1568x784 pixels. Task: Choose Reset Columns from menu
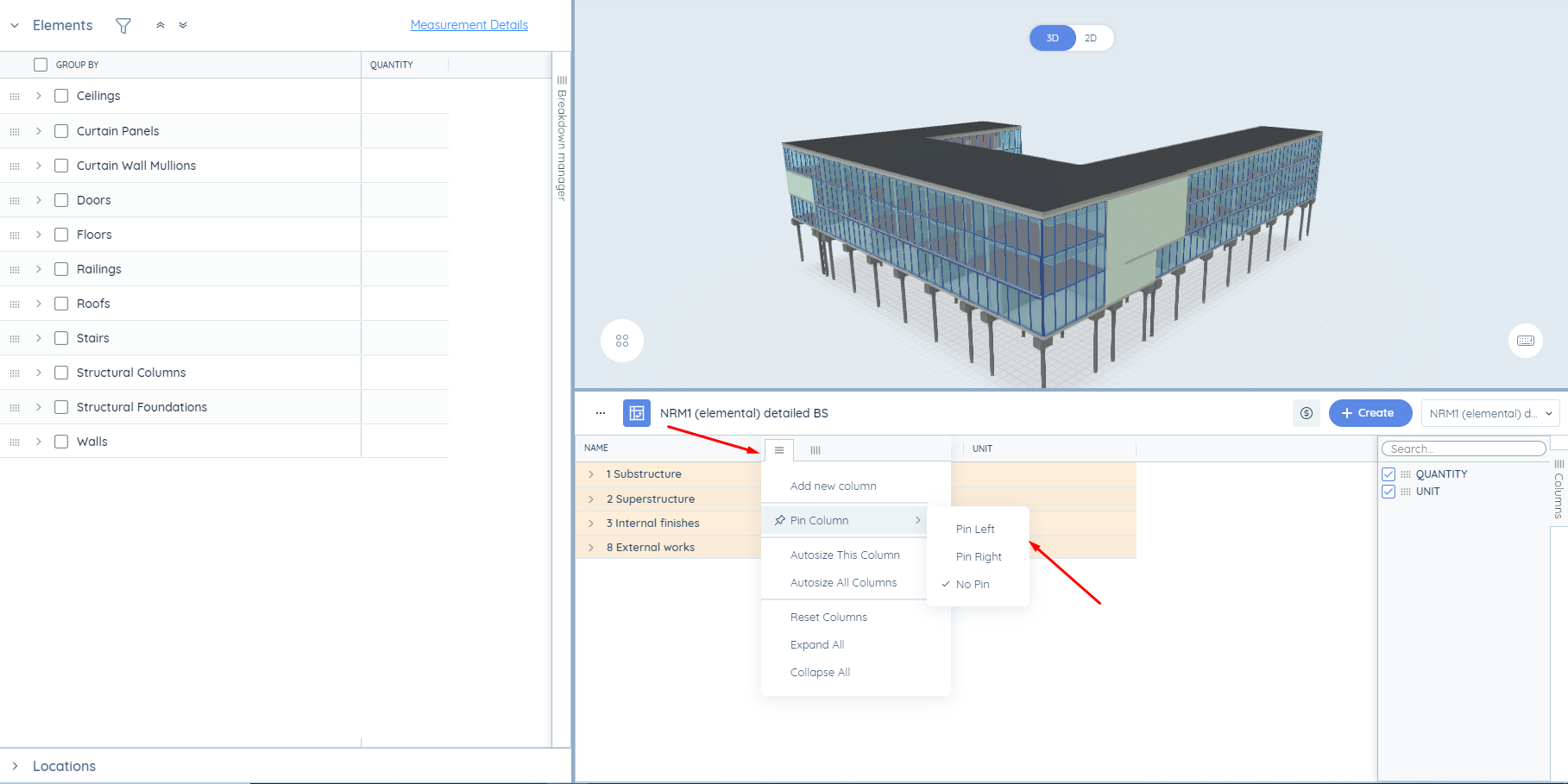click(x=828, y=618)
